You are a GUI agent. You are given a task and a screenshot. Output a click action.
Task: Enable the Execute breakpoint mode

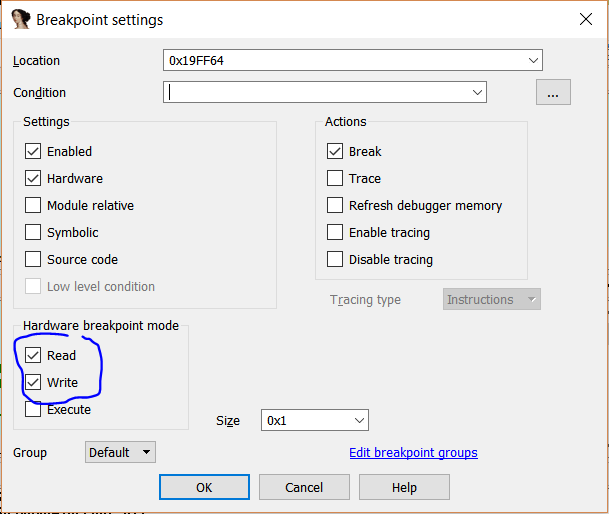[x=34, y=410]
